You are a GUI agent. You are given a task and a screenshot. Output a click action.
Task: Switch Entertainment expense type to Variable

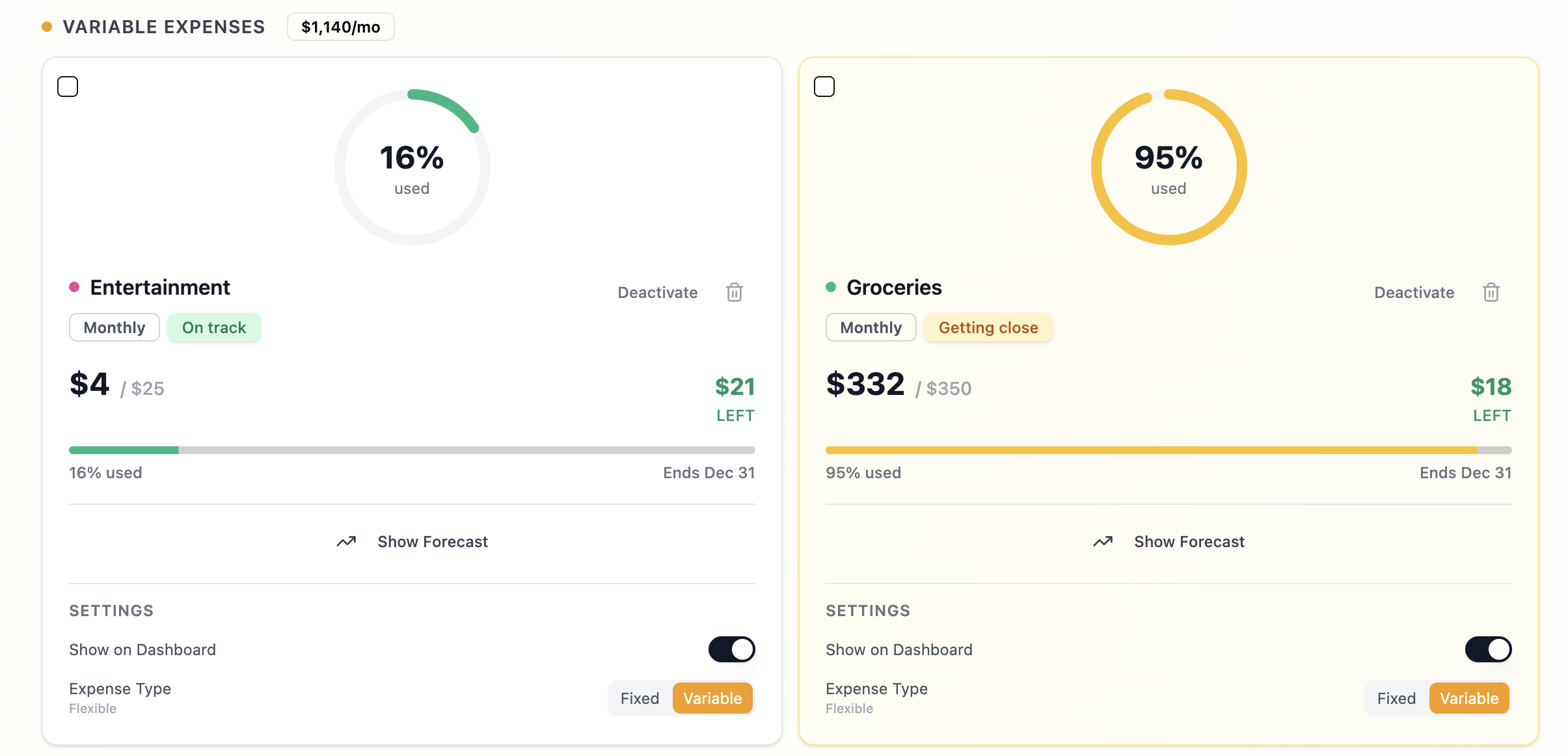(712, 697)
